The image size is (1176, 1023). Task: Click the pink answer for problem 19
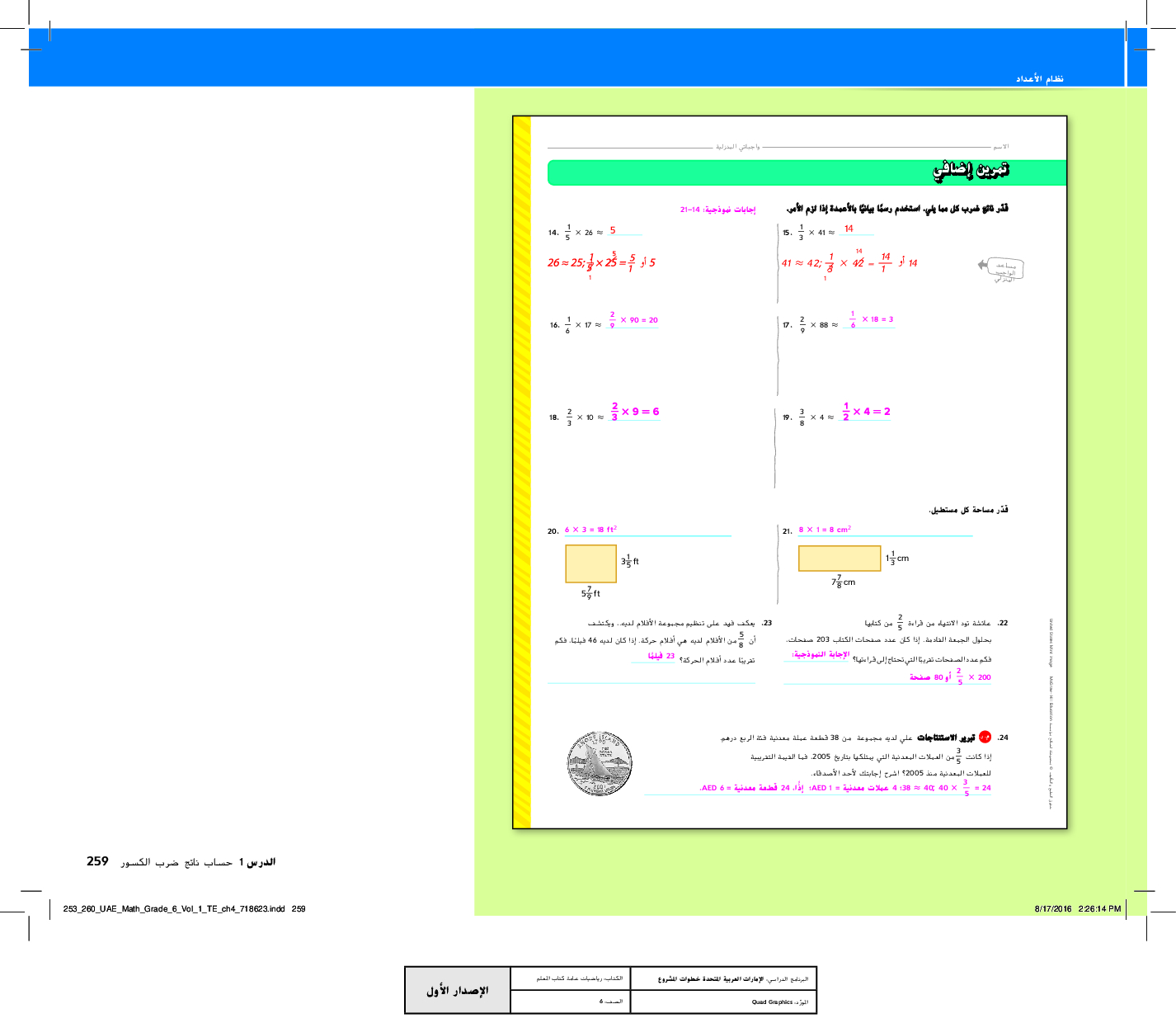(866, 411)
